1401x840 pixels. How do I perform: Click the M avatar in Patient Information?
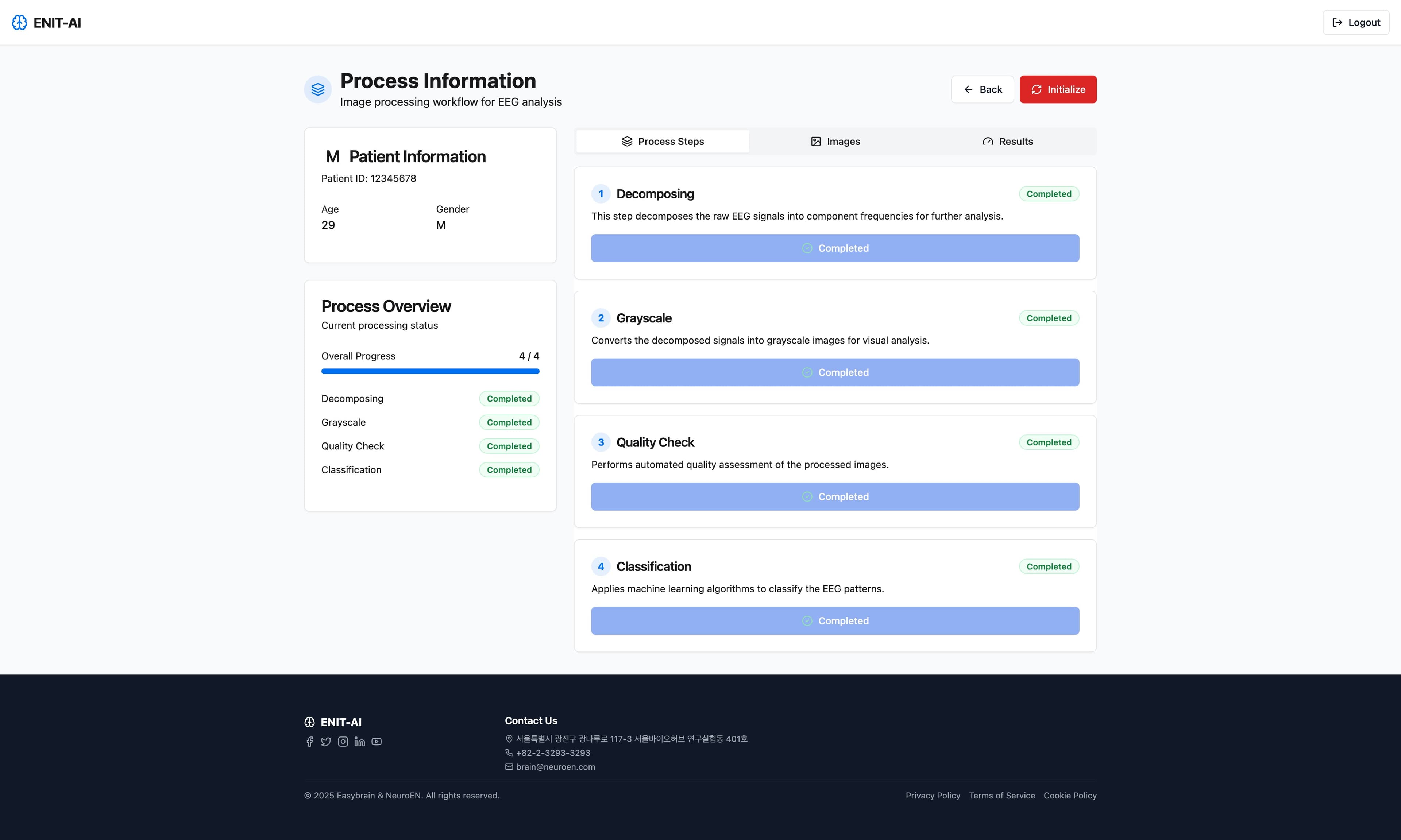[x=333, y=156]
